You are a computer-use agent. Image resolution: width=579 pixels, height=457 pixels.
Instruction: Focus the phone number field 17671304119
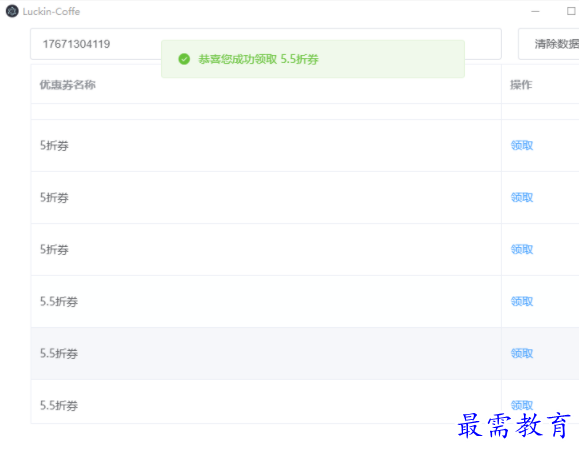265,44
